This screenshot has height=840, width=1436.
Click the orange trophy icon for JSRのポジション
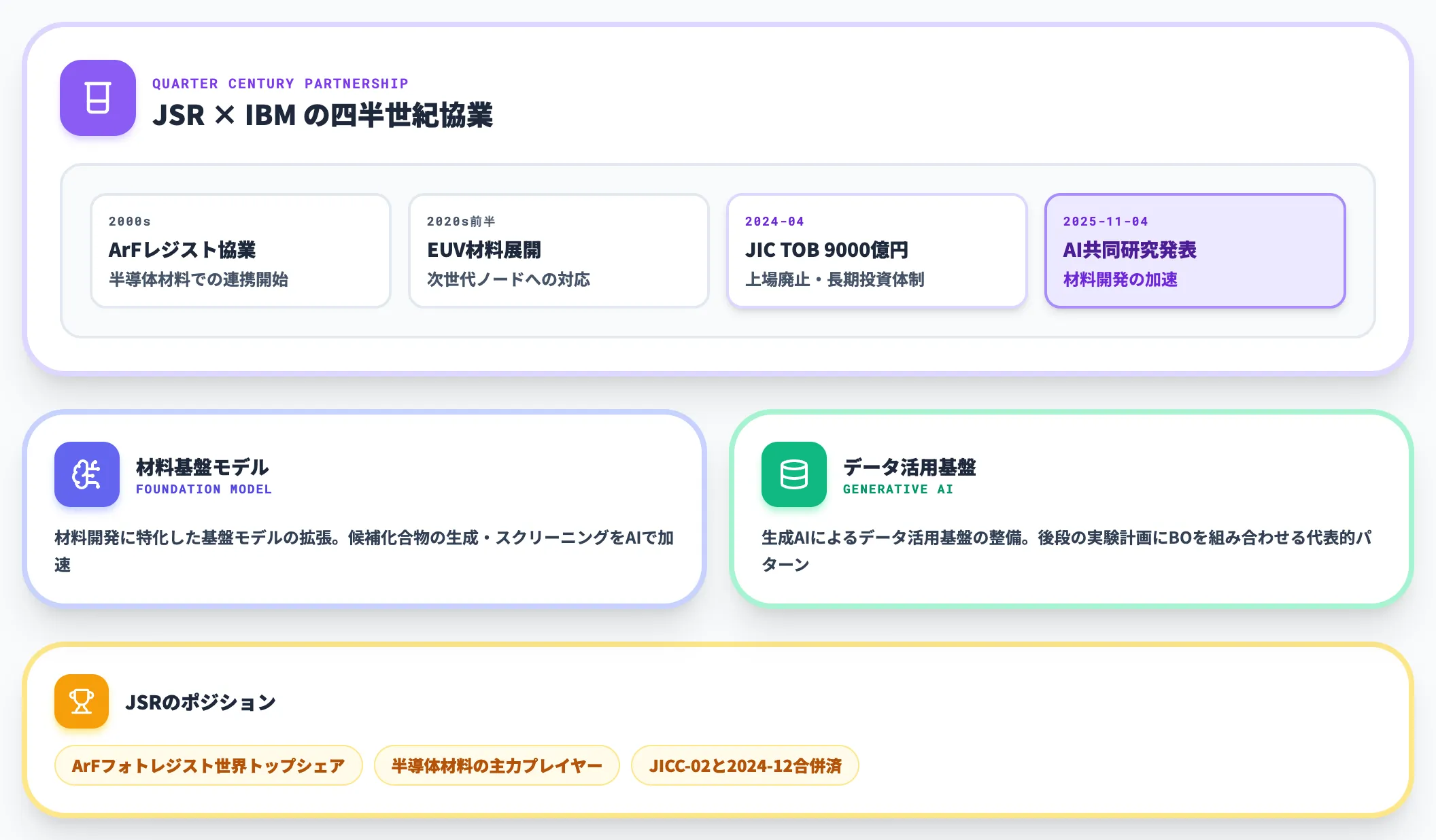coord(82,701)
